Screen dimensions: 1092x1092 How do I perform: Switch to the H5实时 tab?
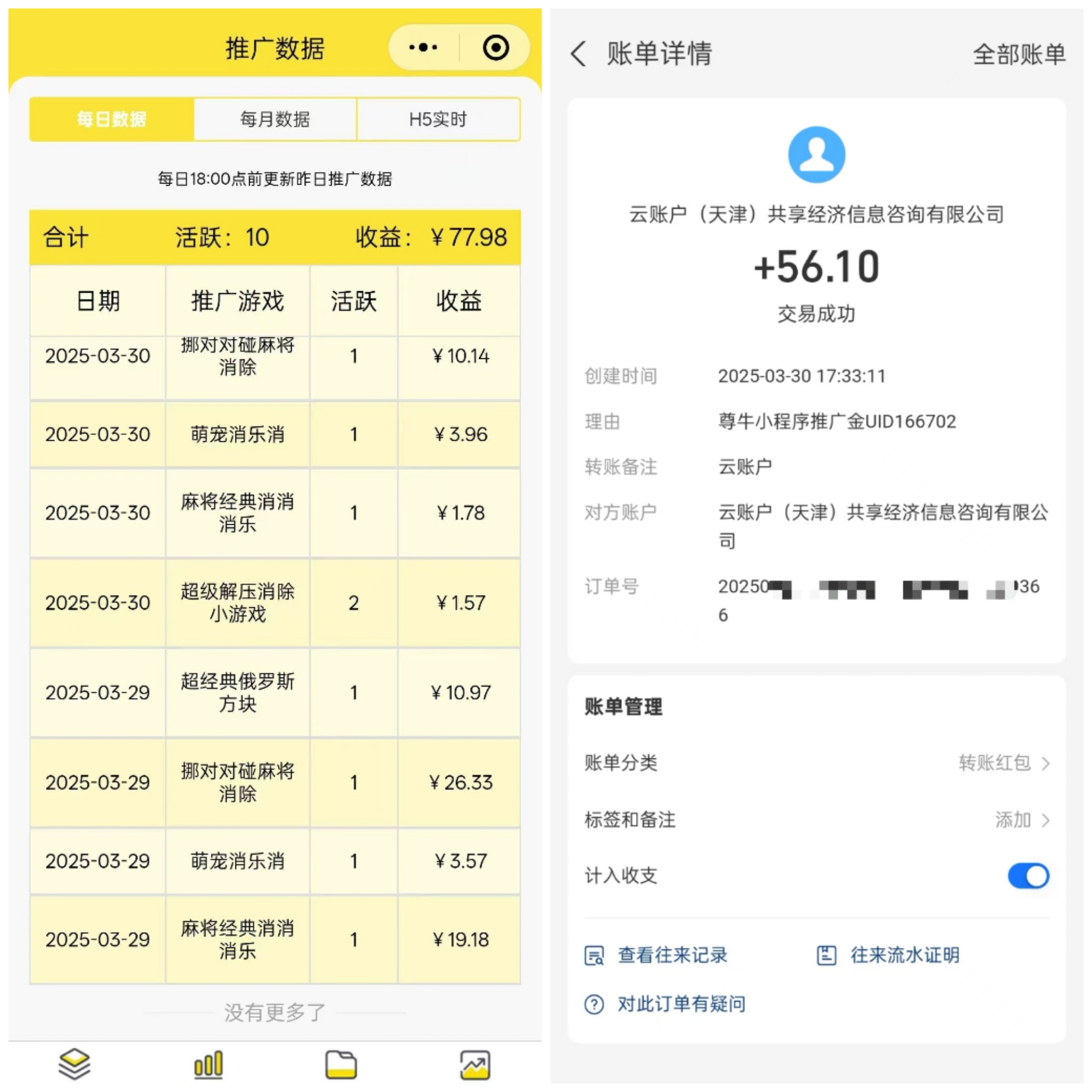coord(438,119)
